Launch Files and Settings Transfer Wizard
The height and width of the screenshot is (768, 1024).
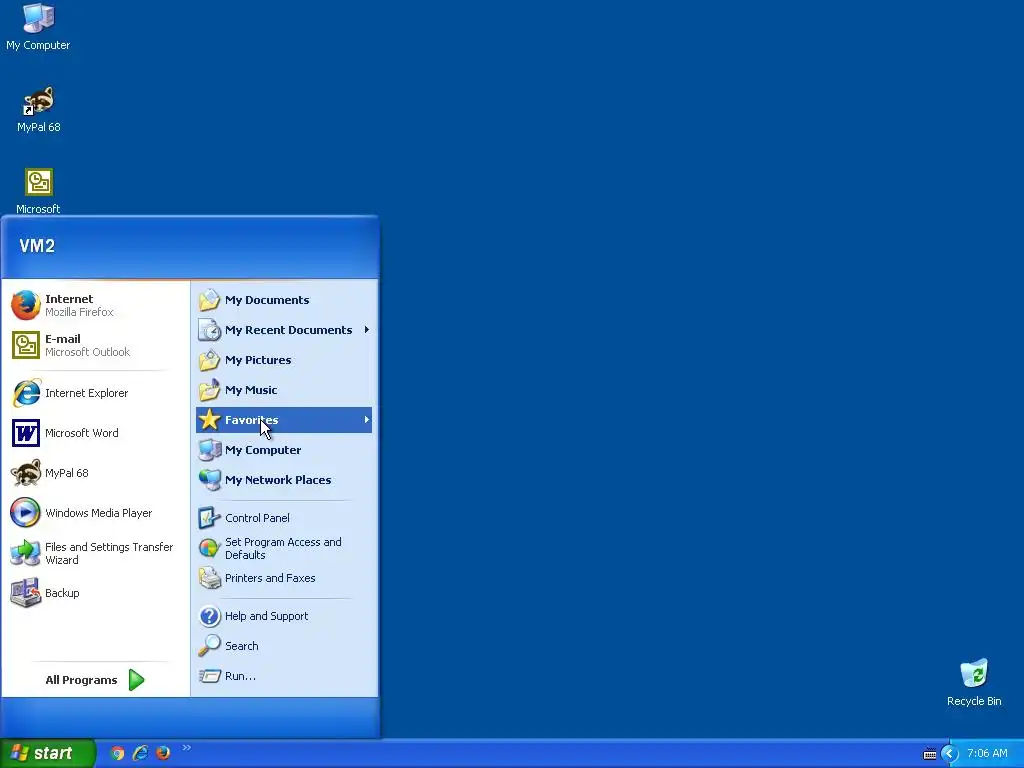[x=95, y=553]
